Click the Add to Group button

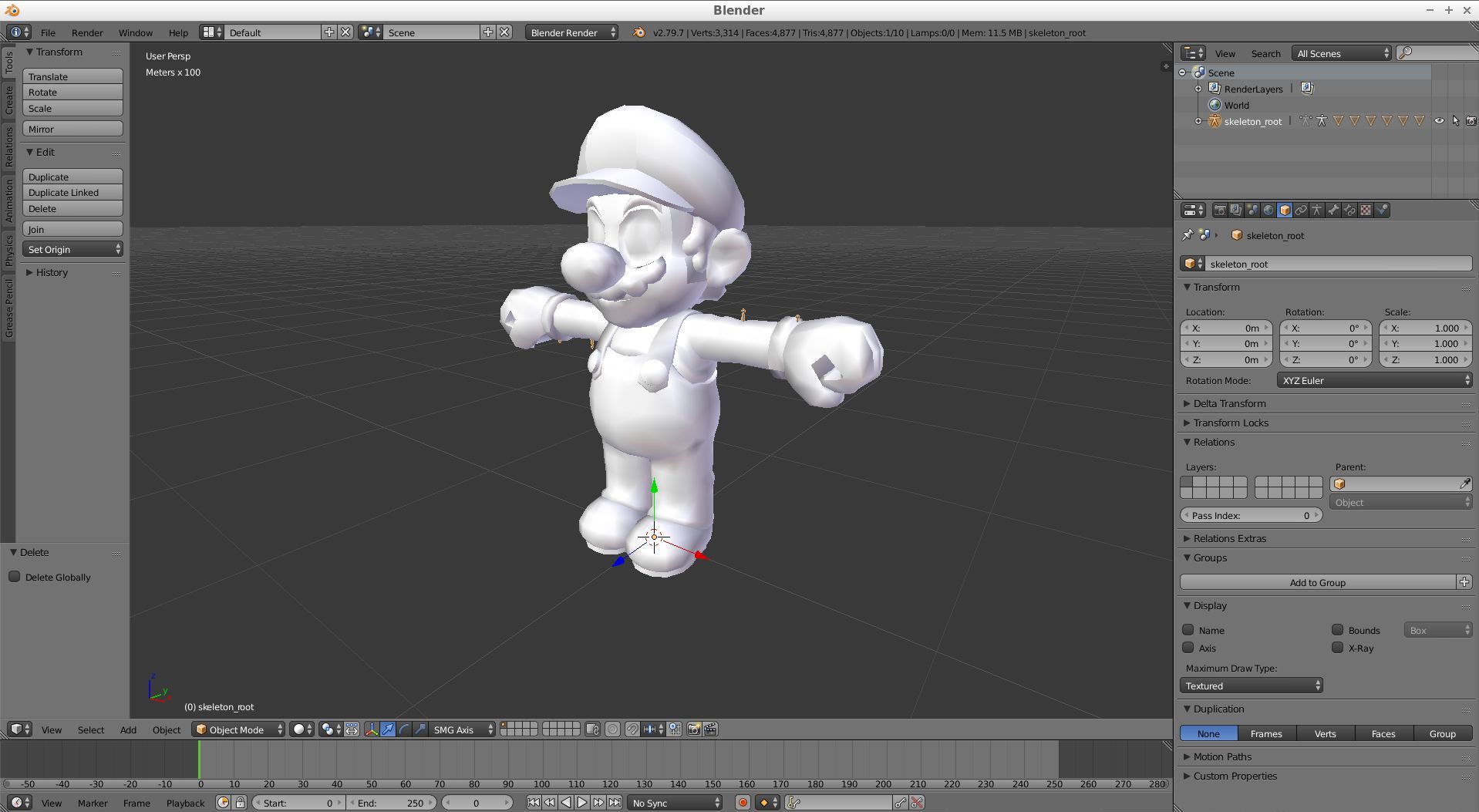[1317, 582]
